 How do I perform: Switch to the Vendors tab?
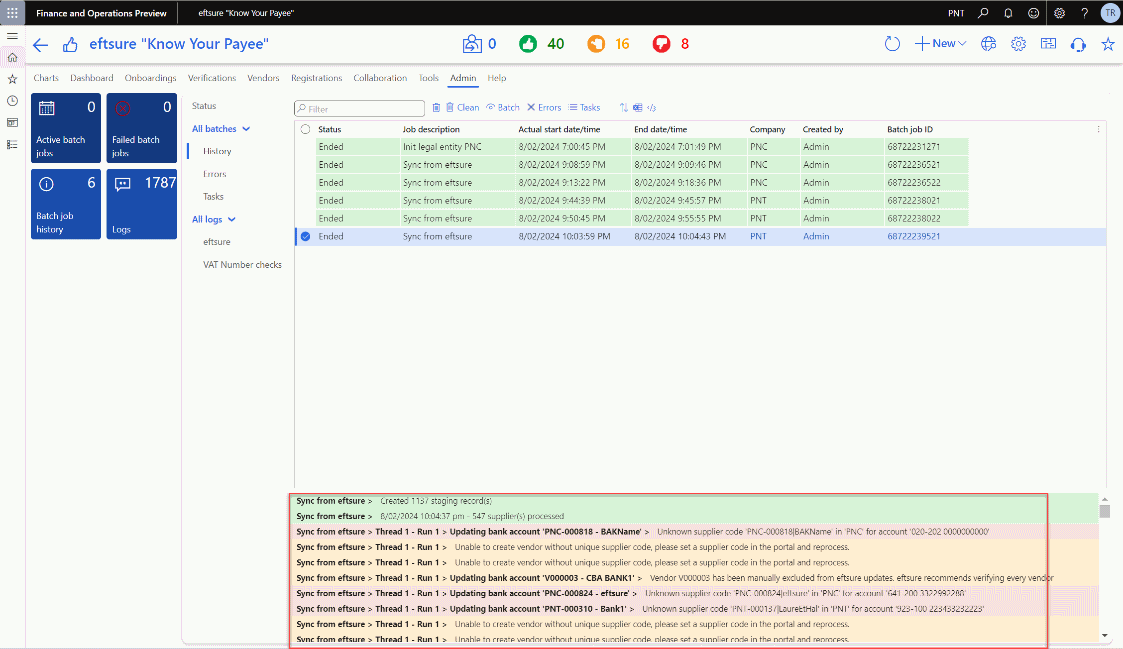click(x=263, y=78)
